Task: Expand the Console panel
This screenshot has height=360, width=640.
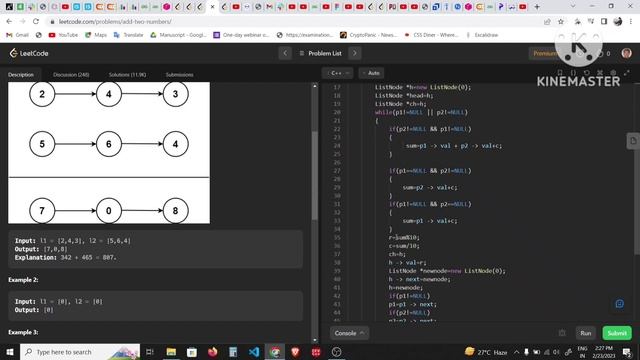Action: [x=349, y=333]
